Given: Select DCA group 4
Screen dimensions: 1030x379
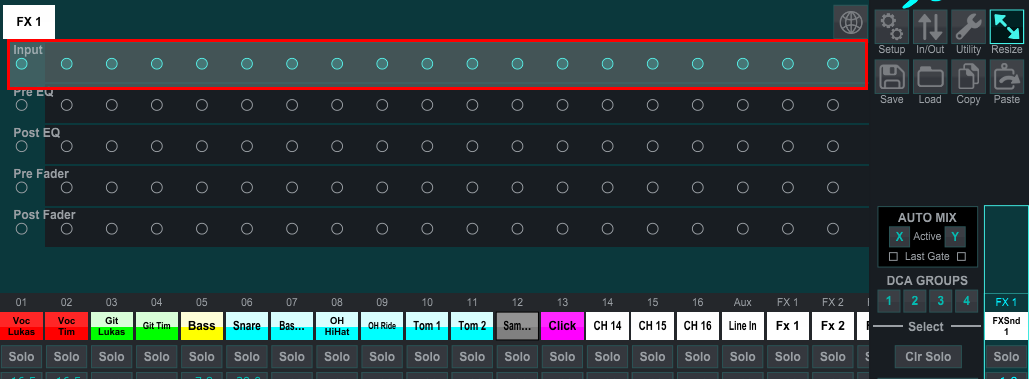Looking at the screenshot, I should (966, 301).
